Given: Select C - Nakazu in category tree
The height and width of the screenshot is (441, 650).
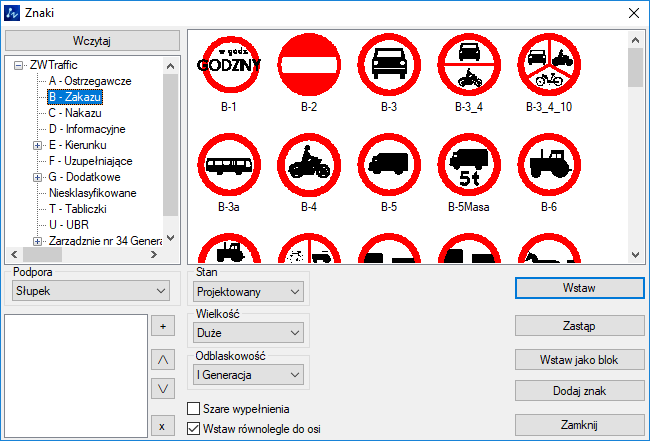Looking at the screenshot, I should 74,113.
